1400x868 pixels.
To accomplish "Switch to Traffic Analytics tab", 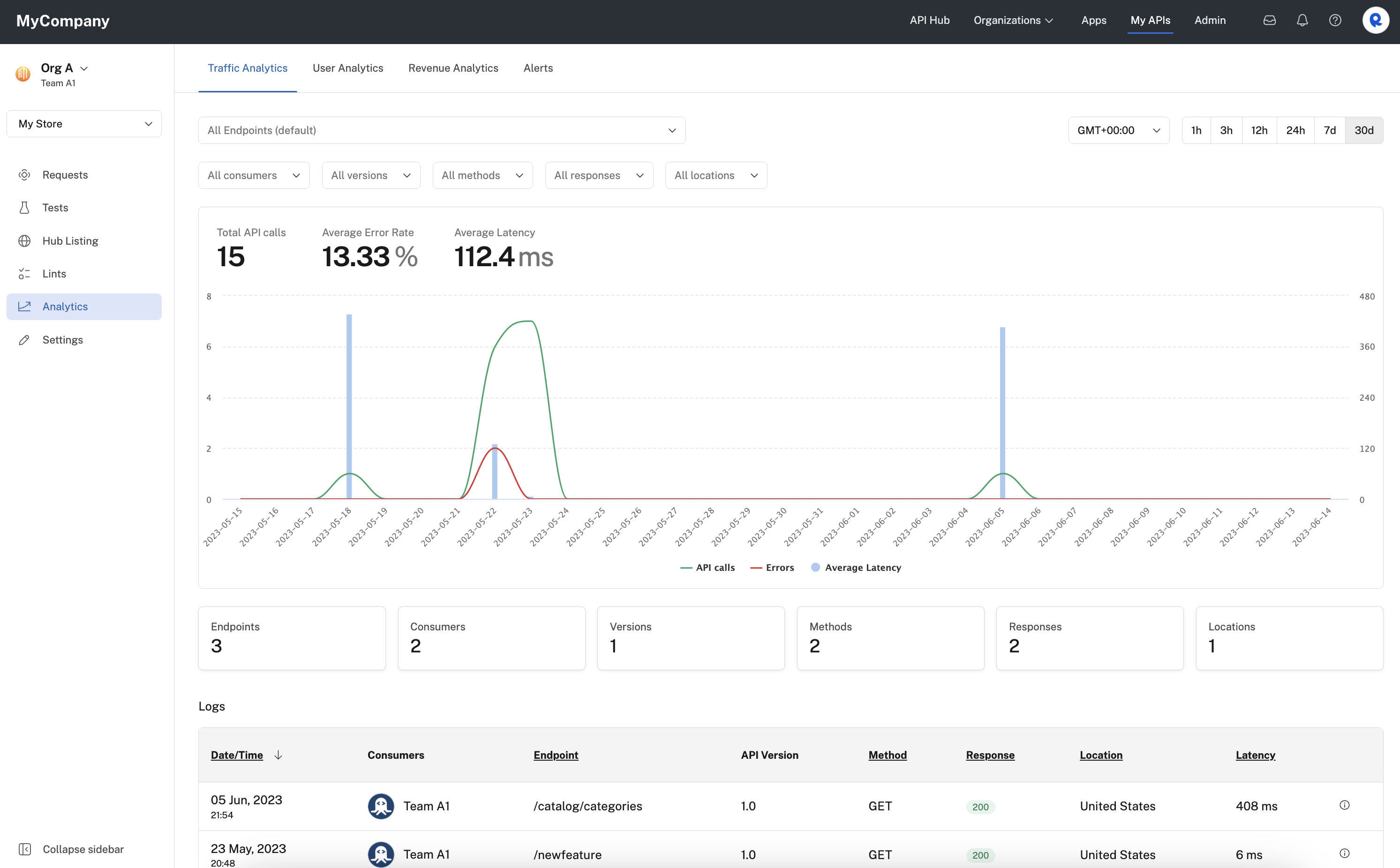I will click(248, 68).
